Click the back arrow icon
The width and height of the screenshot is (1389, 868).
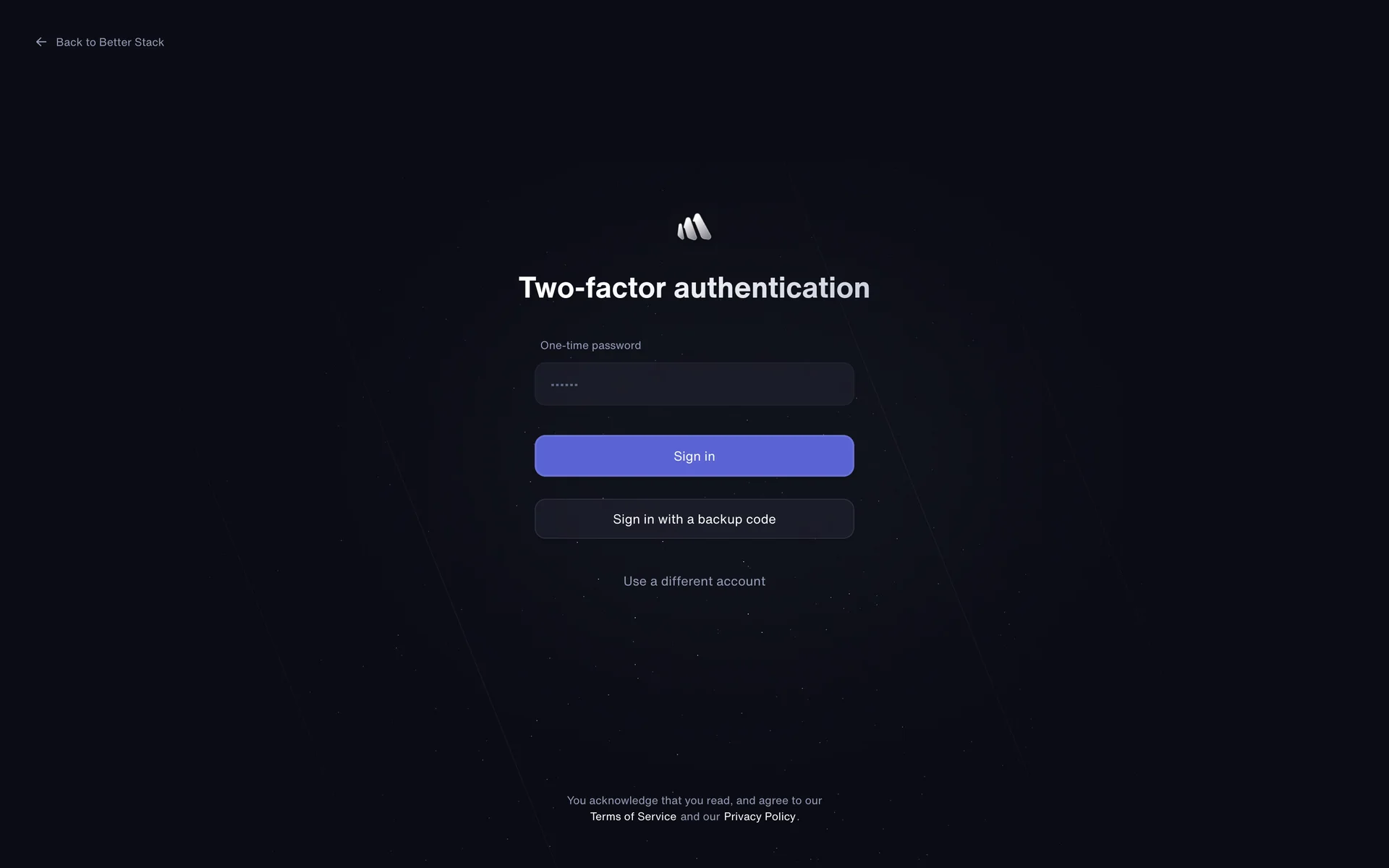click(41, 42)
